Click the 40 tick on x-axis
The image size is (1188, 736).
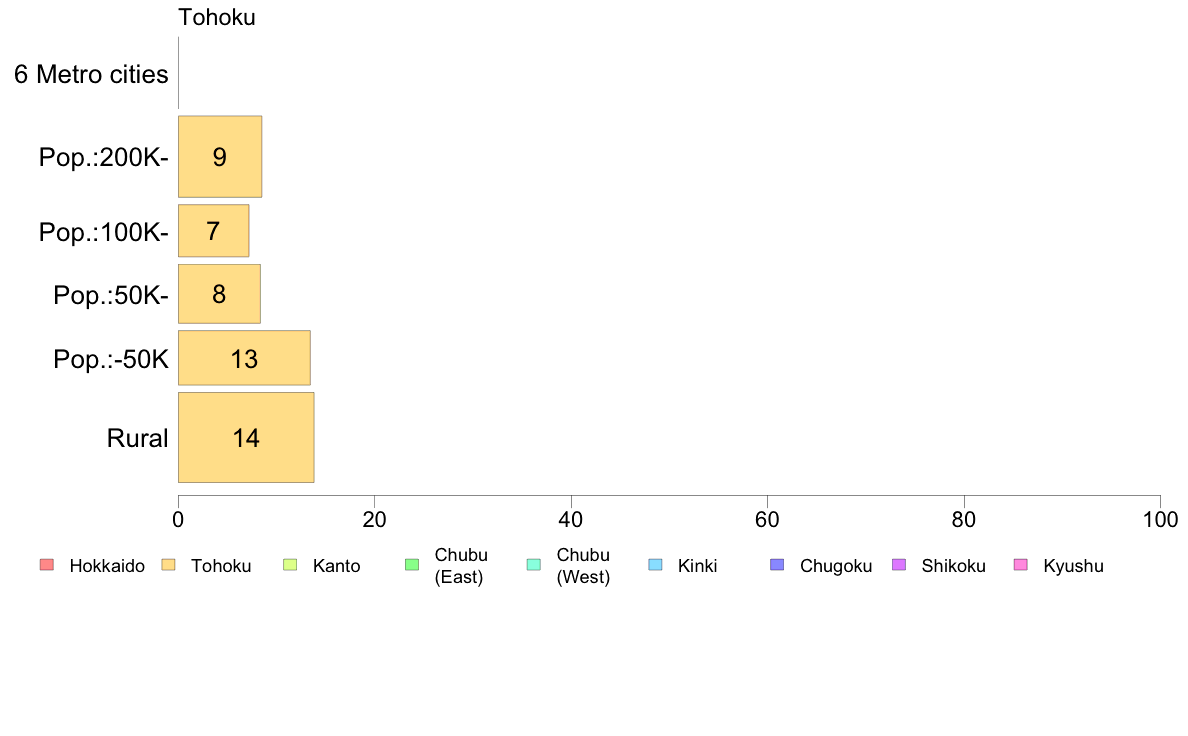tap(571, 519)
